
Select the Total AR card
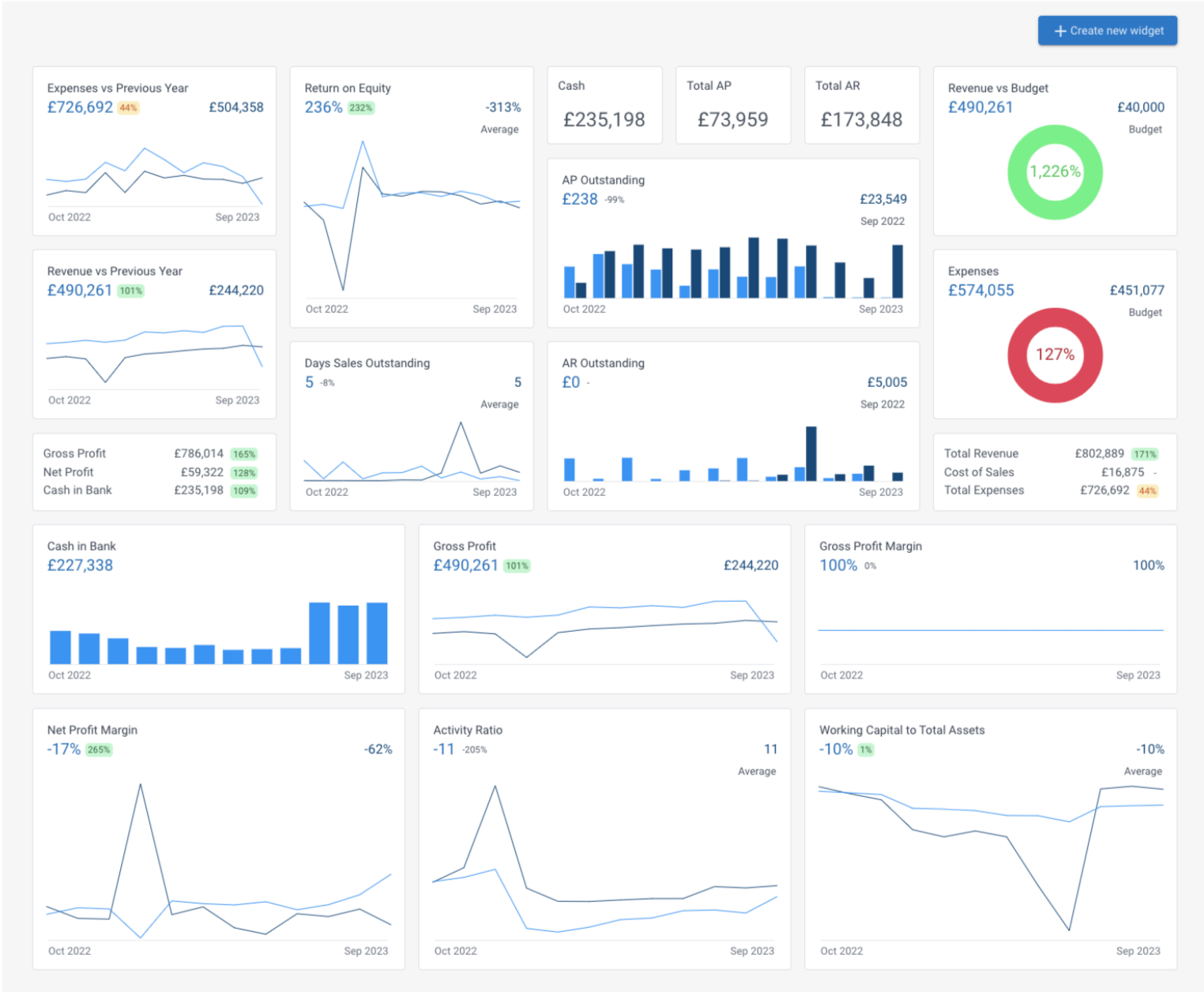coord(861,105)
